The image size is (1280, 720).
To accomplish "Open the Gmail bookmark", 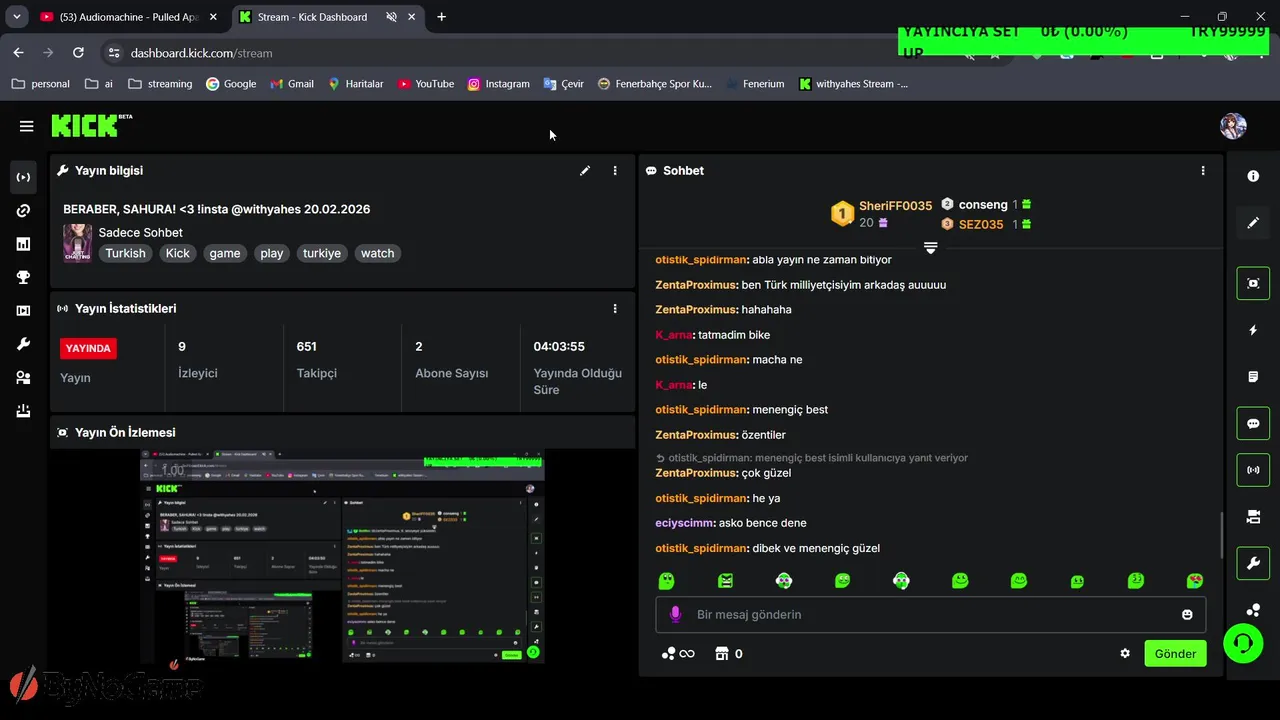I will [292, 84].
